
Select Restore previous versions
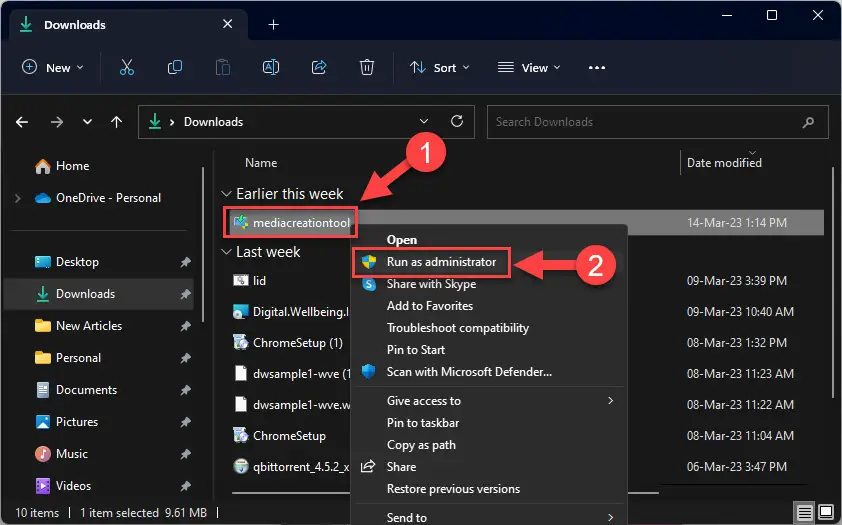point(489,489)
